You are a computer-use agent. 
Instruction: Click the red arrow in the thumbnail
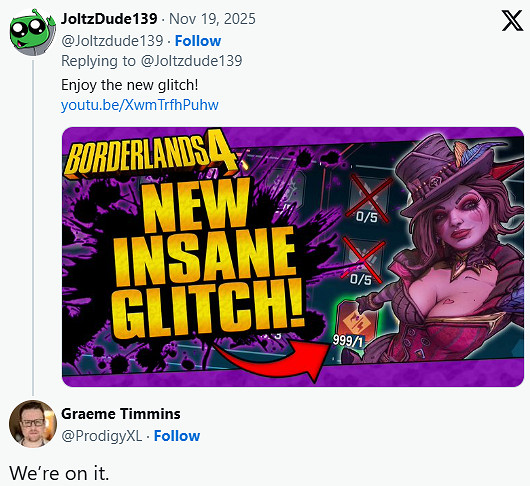pyautogui.click(x=271, y=360)
